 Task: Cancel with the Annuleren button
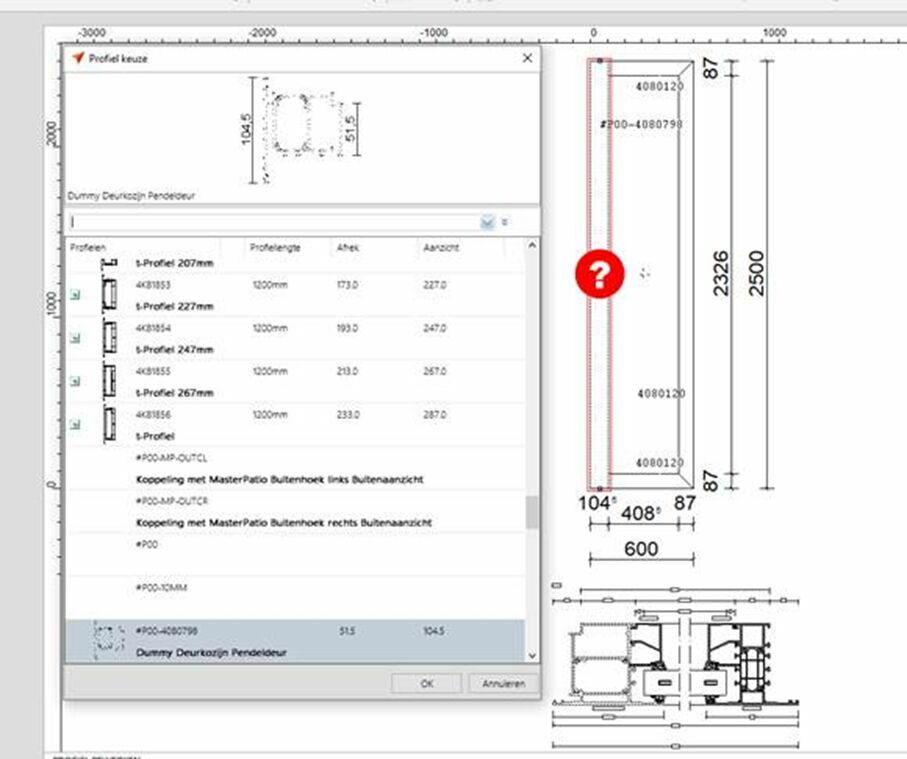coord(503,683)
